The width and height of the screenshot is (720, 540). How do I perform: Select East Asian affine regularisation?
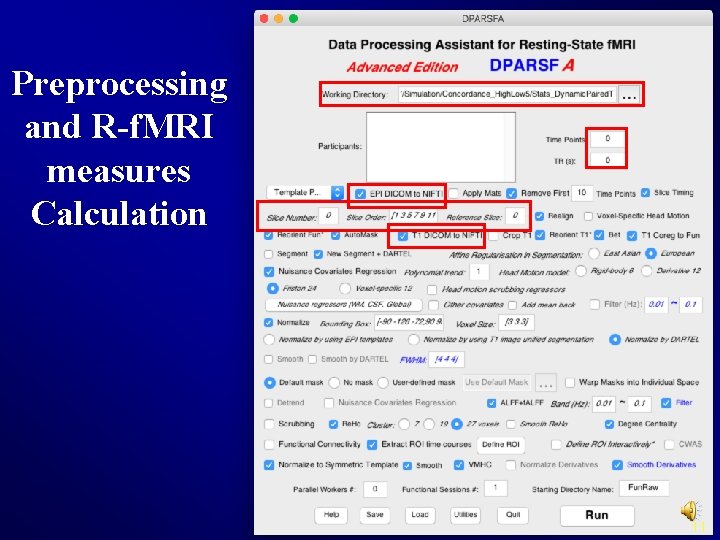594,253
